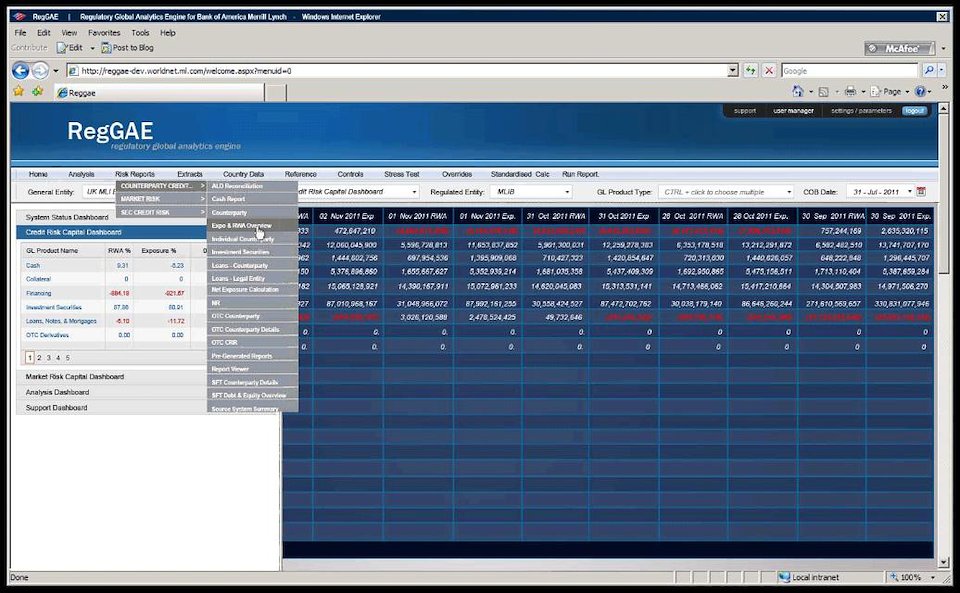
Task: Click the Financing product link
Action: coord(39,293)
